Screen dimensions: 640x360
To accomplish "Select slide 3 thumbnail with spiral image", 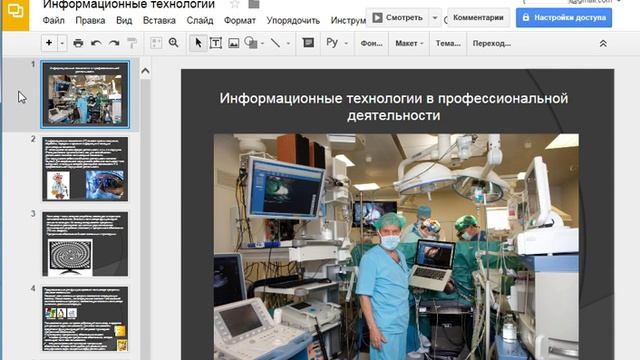I will point(85,244).
